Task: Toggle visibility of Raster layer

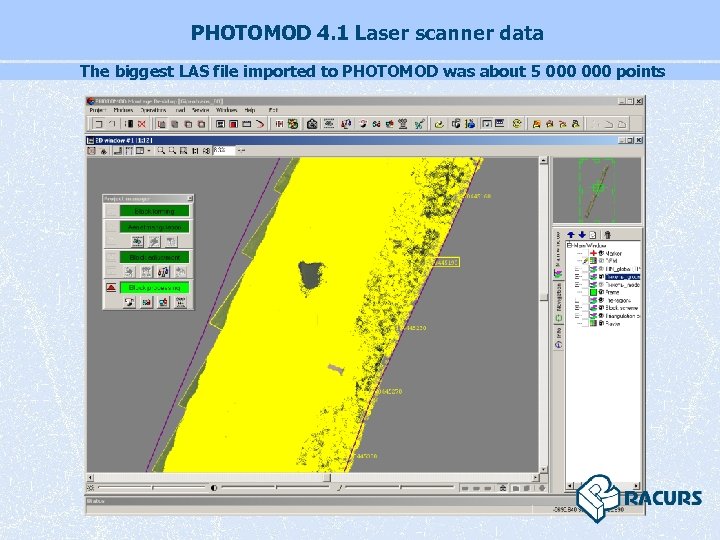Action: tap(601, 323)
